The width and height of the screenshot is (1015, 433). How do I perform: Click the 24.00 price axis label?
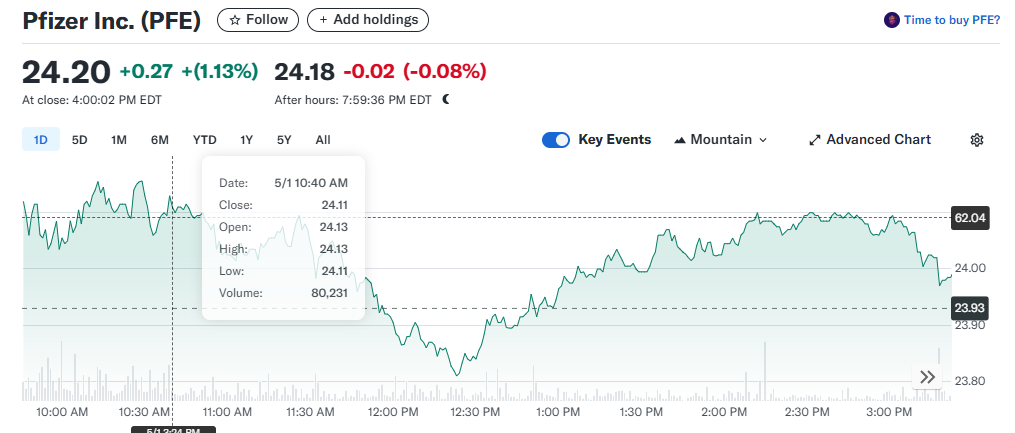pos(970,268)
